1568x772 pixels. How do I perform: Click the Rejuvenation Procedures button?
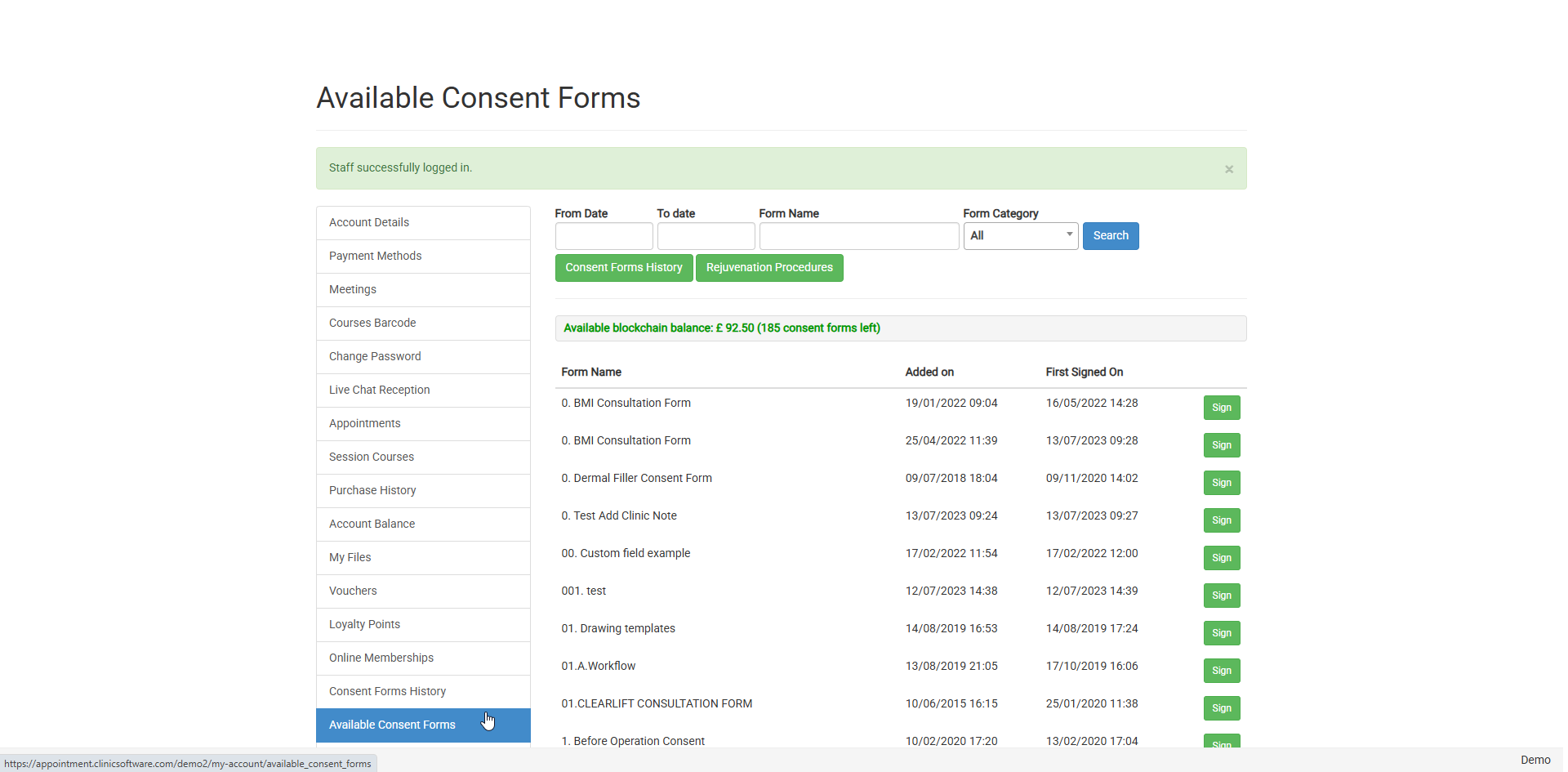[768, 268]
